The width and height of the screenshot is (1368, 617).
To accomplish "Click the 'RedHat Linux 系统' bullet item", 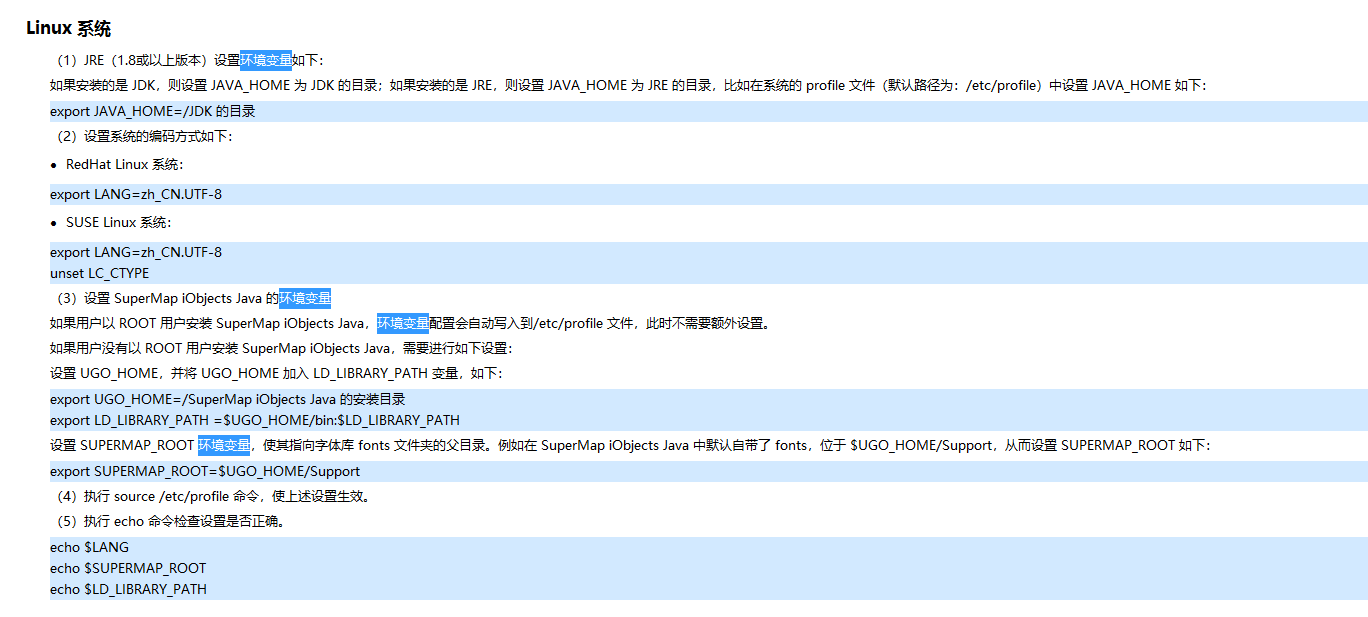I will click(125, 164).
